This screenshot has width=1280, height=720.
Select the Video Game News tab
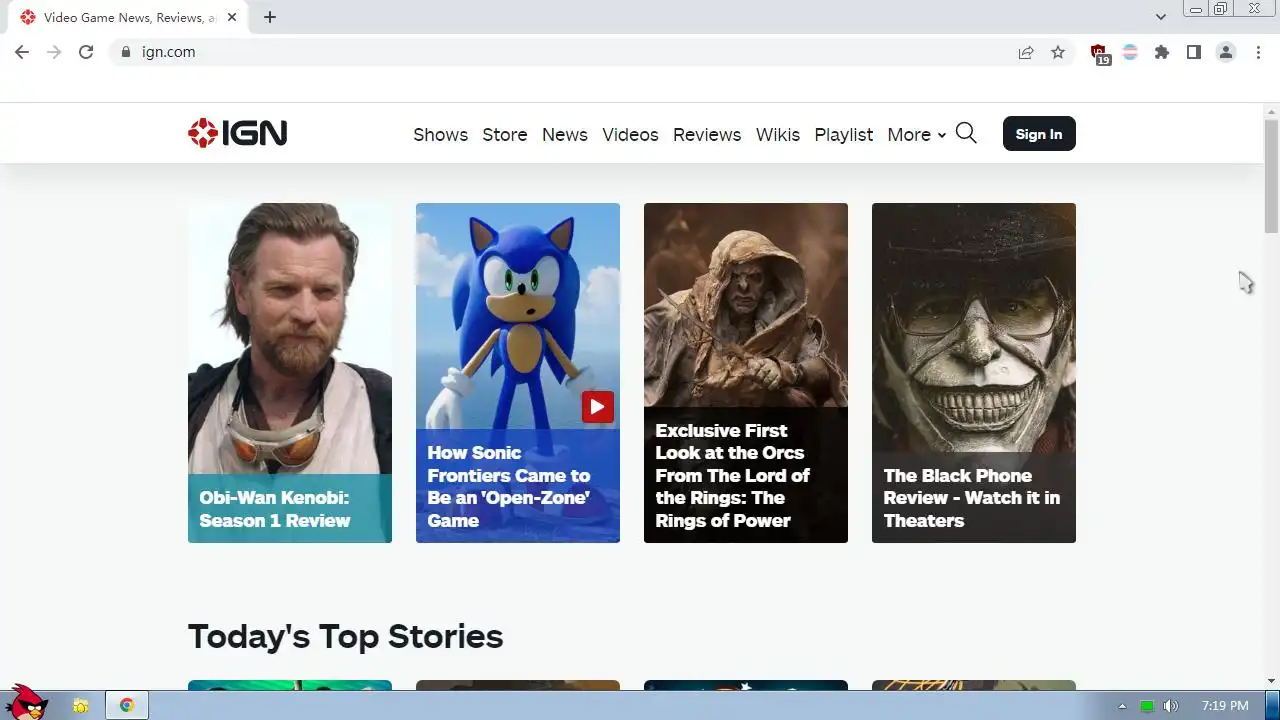(x=128, y=17)
